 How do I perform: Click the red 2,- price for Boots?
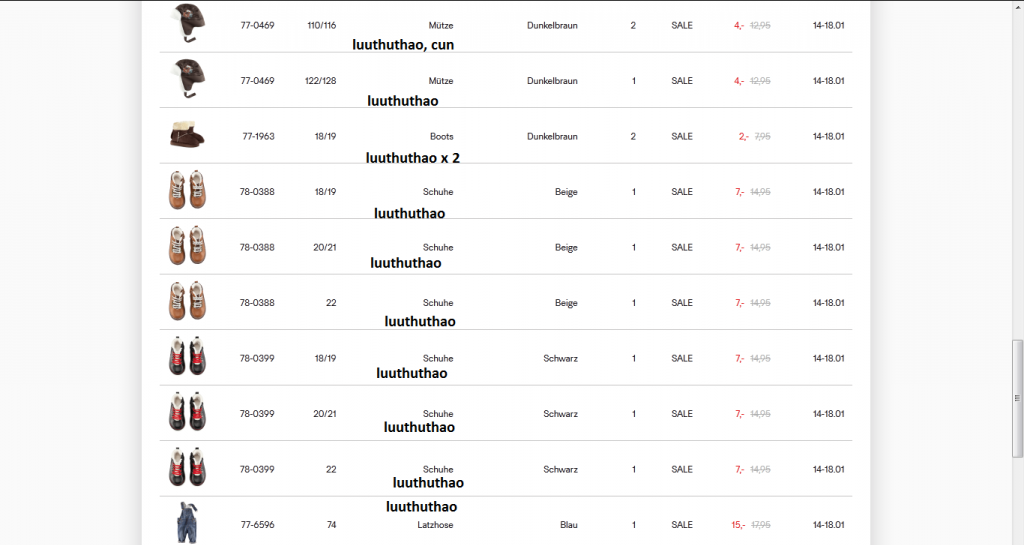tap(743, 136)
